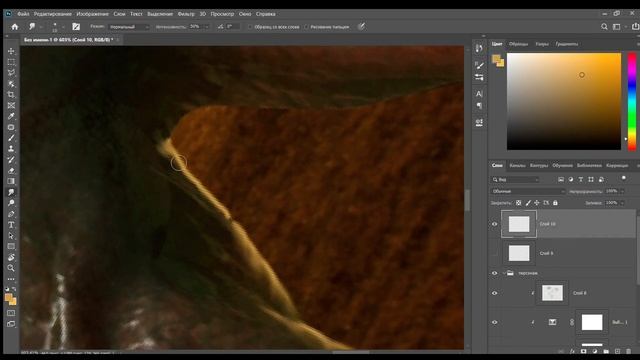Image resolution: width=640 pixels, height=360 pixels.
Task: Hide layer Слой 8
Action: coord(494,293)
